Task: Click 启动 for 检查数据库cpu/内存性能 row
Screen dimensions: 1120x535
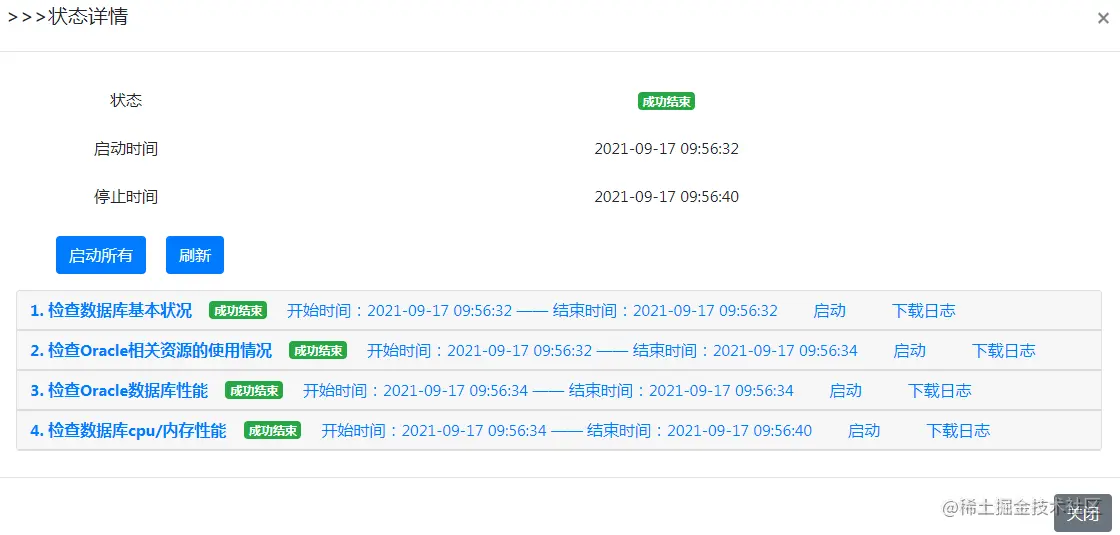Action: coord(864,431)
